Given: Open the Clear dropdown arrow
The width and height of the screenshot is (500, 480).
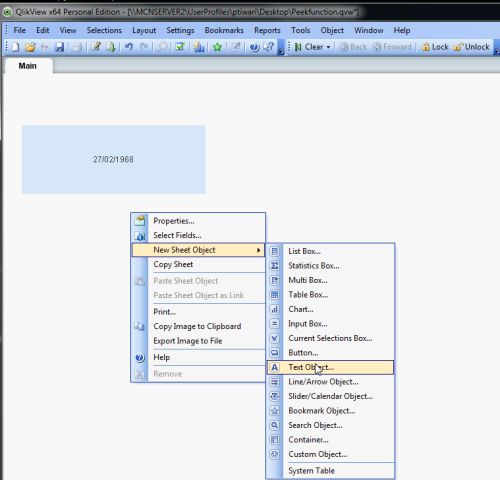Looking at the screenshot, I should [328, 47].
